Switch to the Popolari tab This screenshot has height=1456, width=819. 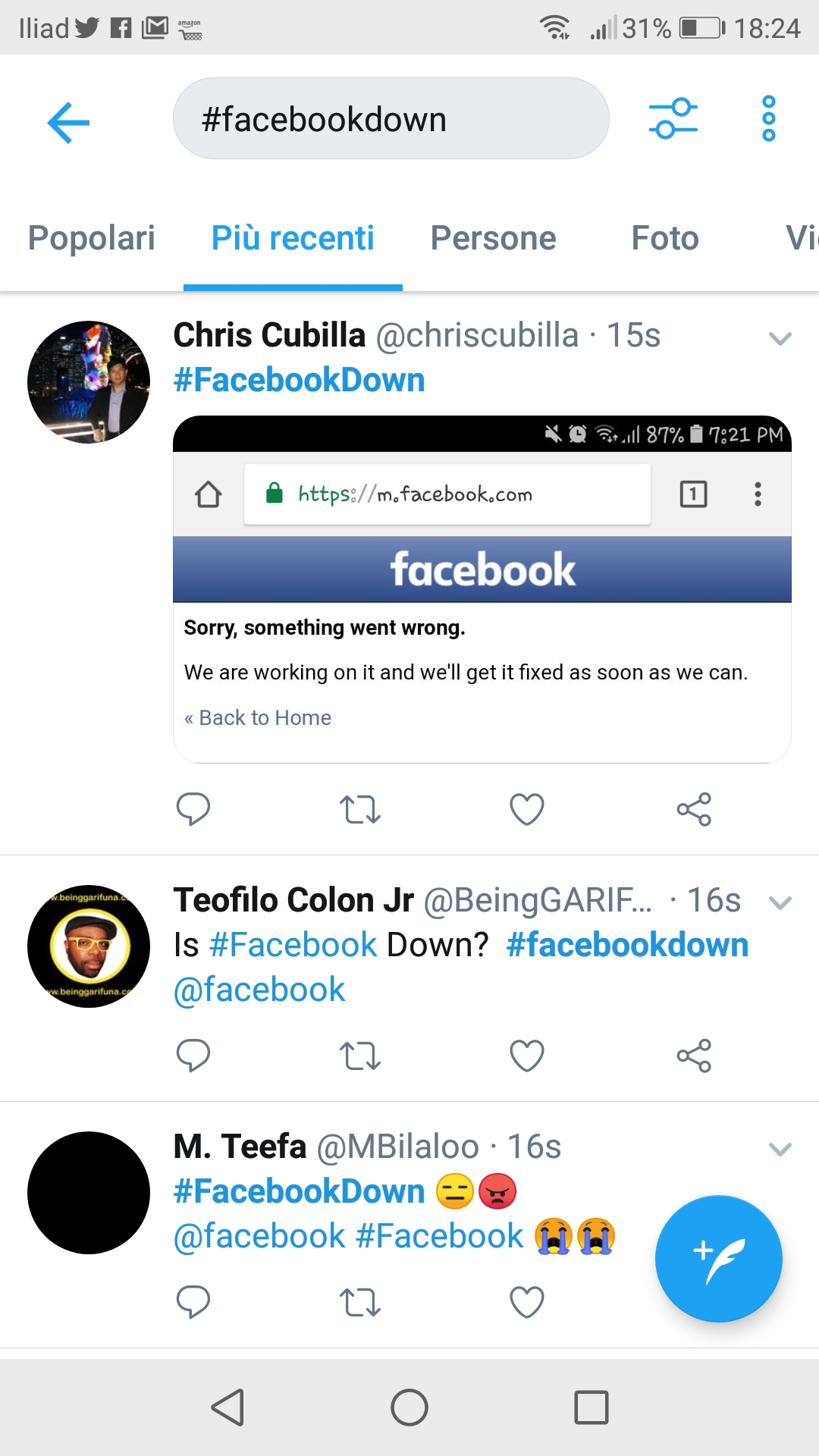click(92, 238)
